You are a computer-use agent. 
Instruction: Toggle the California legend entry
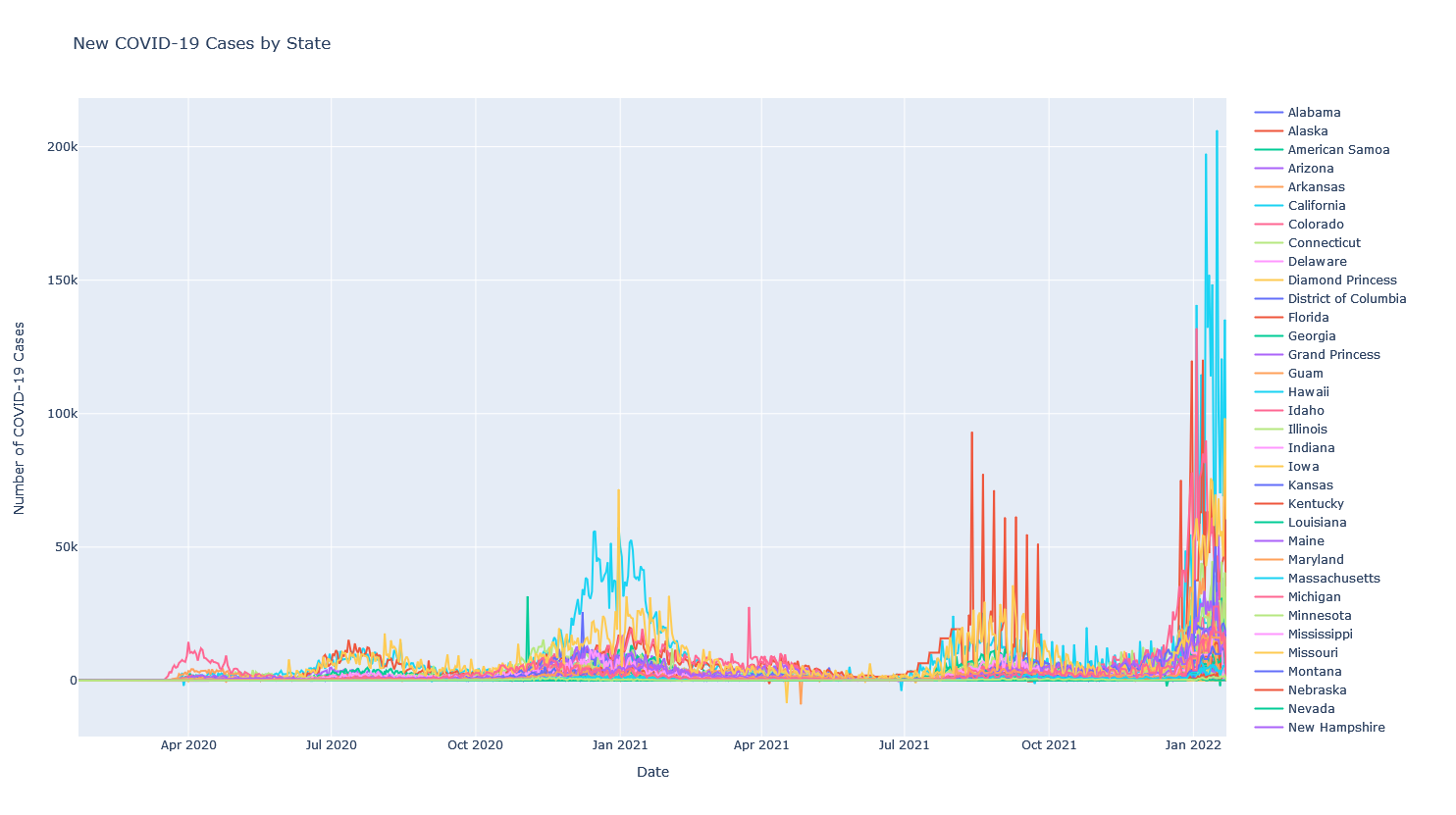pos(1316,206)
